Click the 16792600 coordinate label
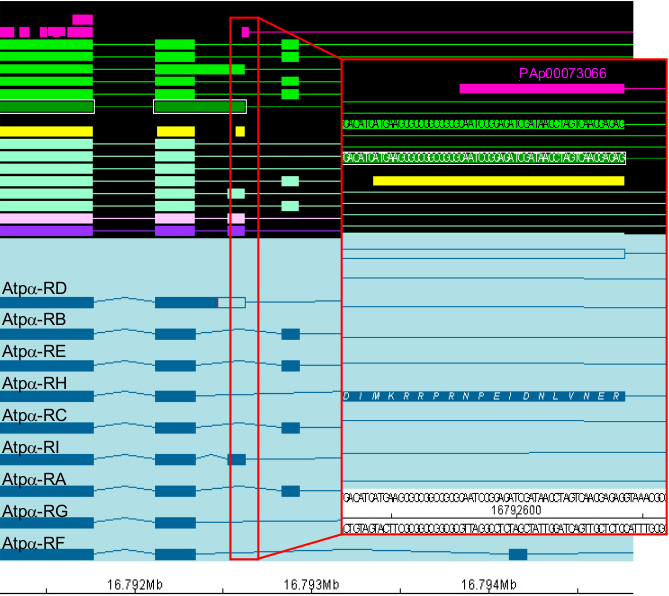This screenshot has height=596, width=669. click(516, 510)
